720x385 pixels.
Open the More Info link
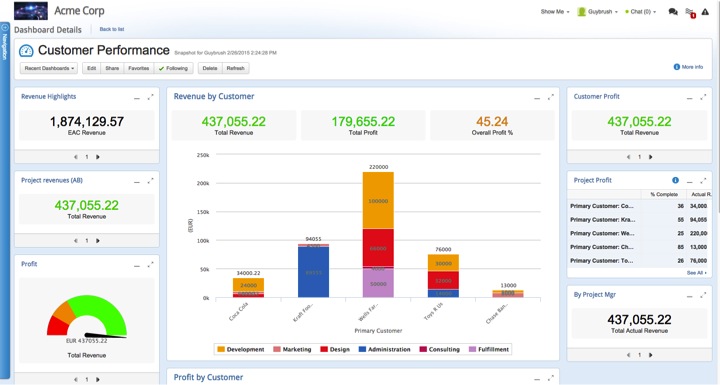(688, 67)
